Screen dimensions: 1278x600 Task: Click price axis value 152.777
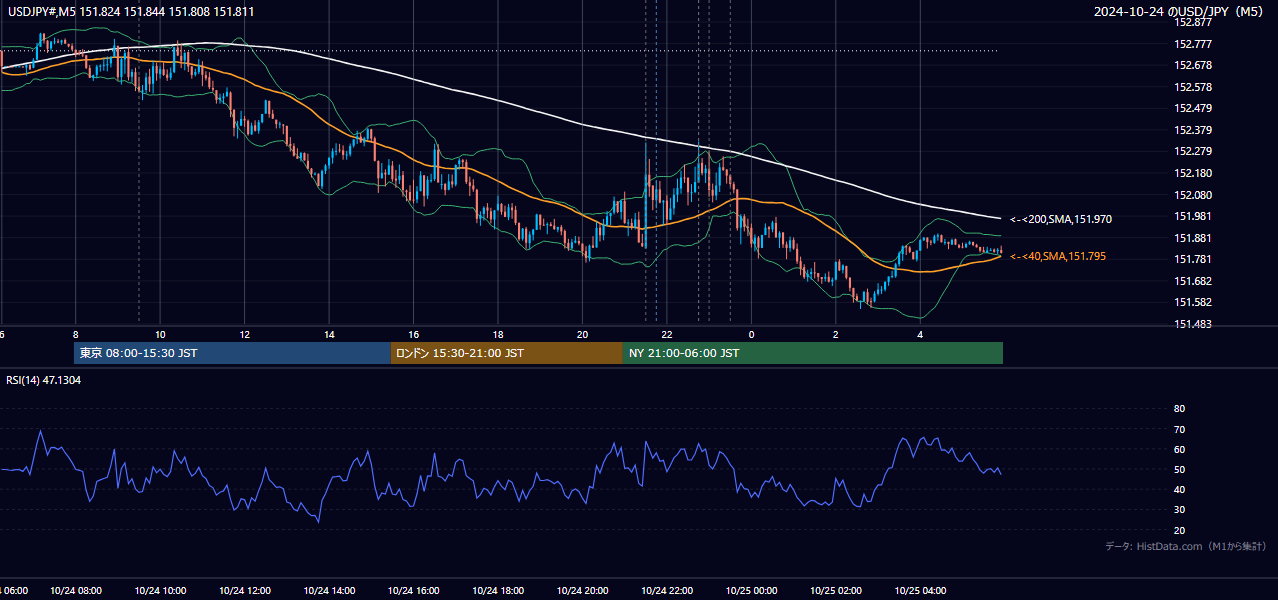(x=1194, y=44)
